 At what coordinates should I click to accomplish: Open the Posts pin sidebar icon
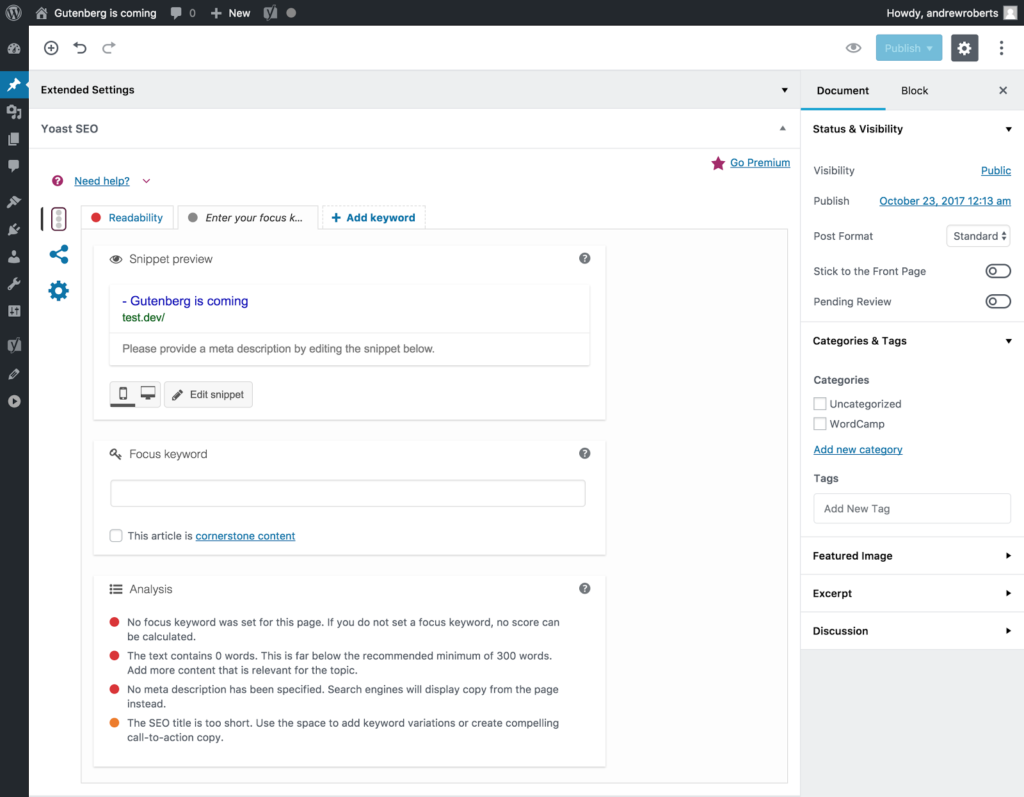14,84
